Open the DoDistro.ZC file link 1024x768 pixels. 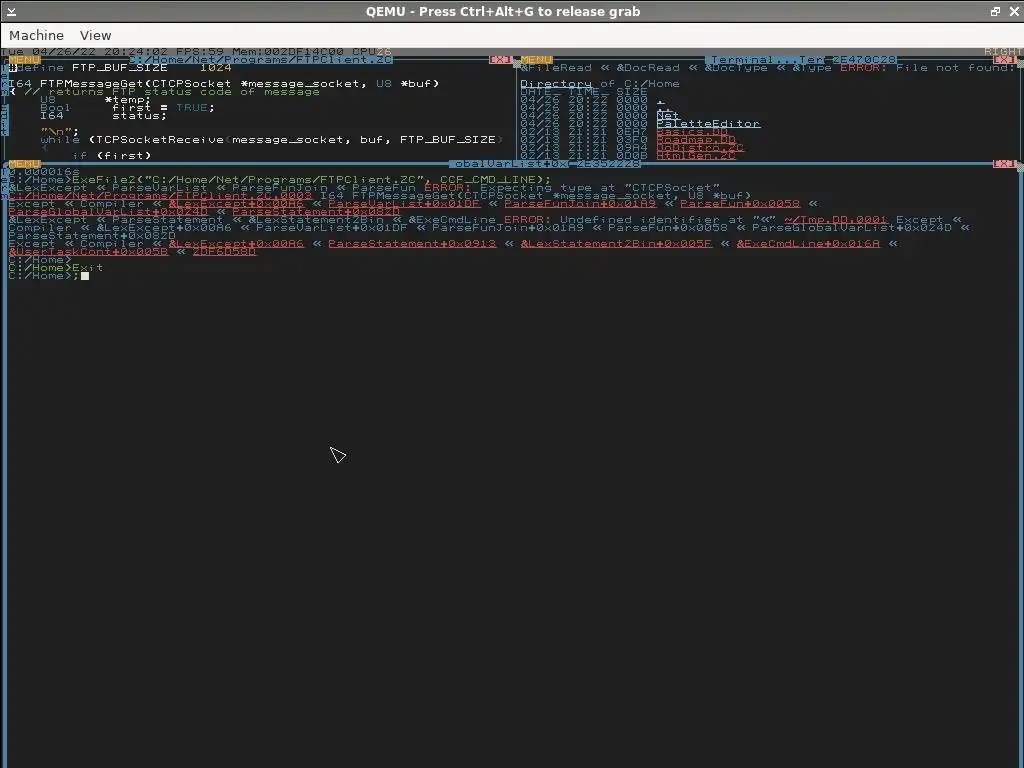click(700, 148)
